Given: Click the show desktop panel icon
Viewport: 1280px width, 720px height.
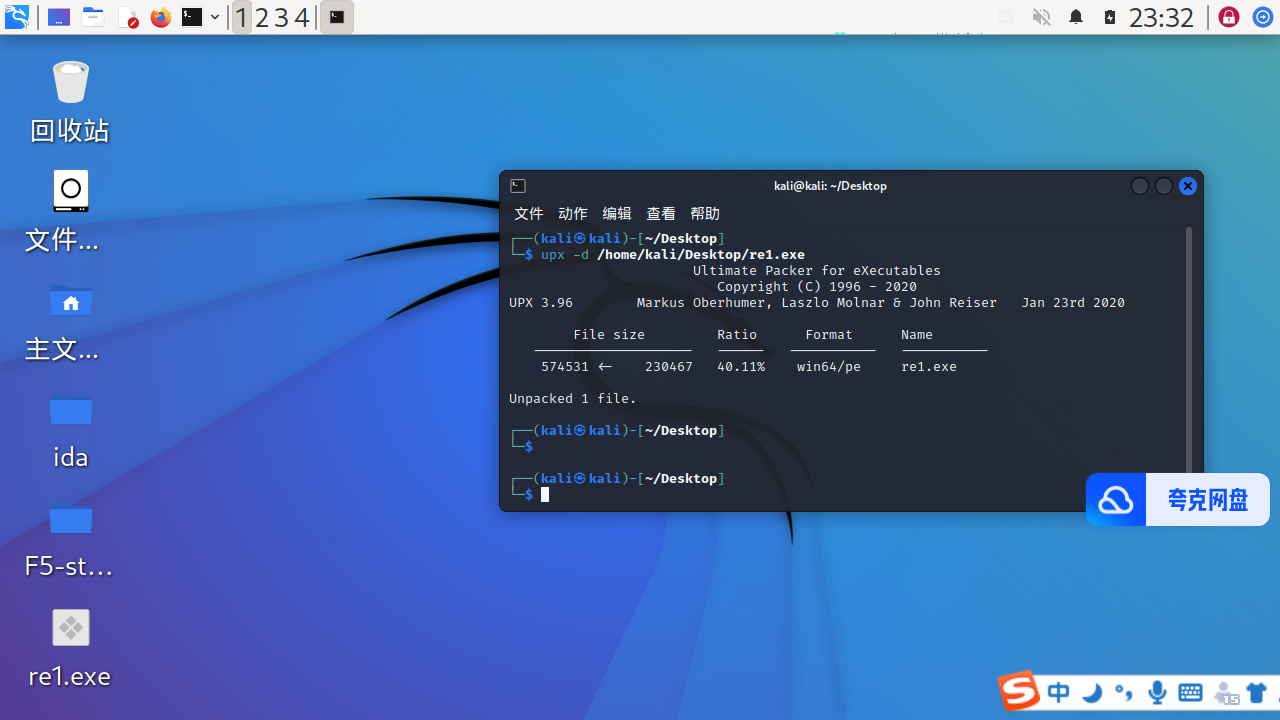Looking at the screenshot, I should coord(59,17).
